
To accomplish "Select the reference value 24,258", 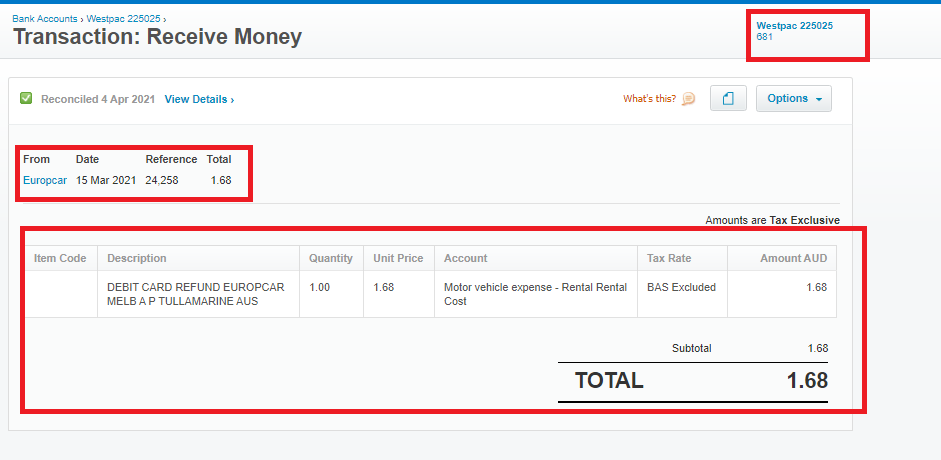I will pos(162,180).
